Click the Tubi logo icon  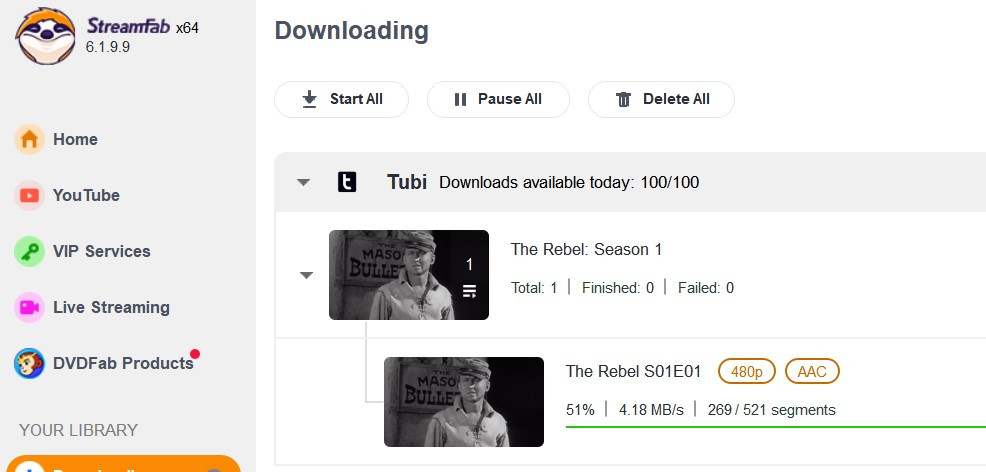coord(347,182)
